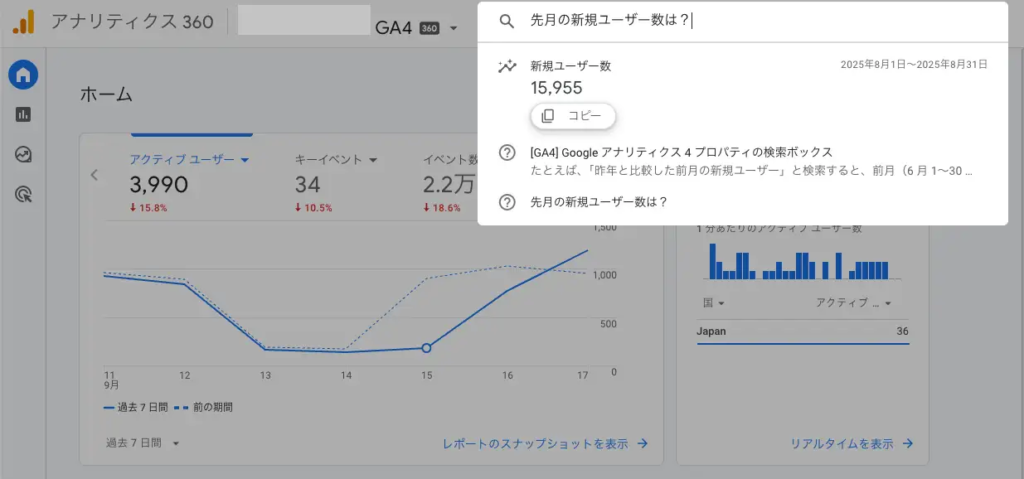Open the Home icon in sidebar
The width and height of the screenshot is (1024, 479).
click(23, 74)
